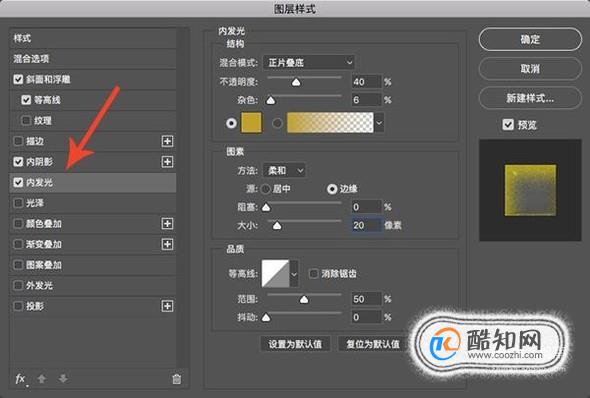The height and width of the screenshot is (398, 590).
Task: Enable the 光泽 satin checkbox
Action: tap(18, 203)
